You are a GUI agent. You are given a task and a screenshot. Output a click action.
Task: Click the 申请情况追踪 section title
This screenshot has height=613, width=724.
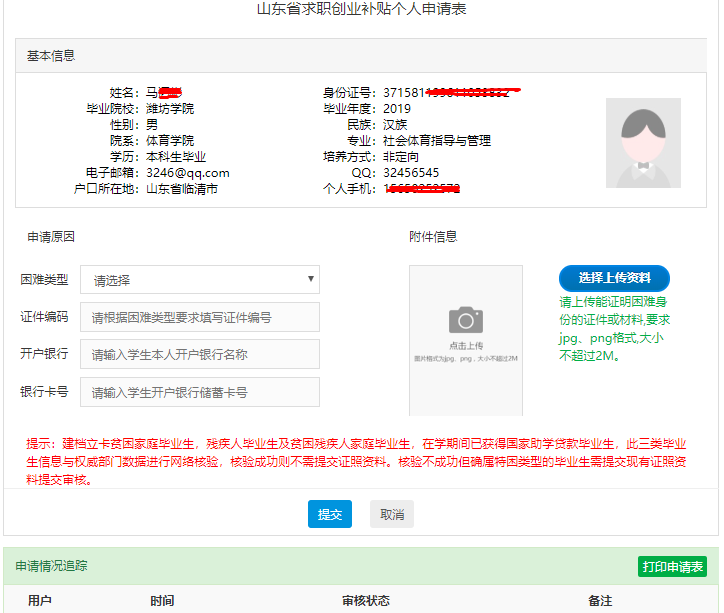coord(51,566)
